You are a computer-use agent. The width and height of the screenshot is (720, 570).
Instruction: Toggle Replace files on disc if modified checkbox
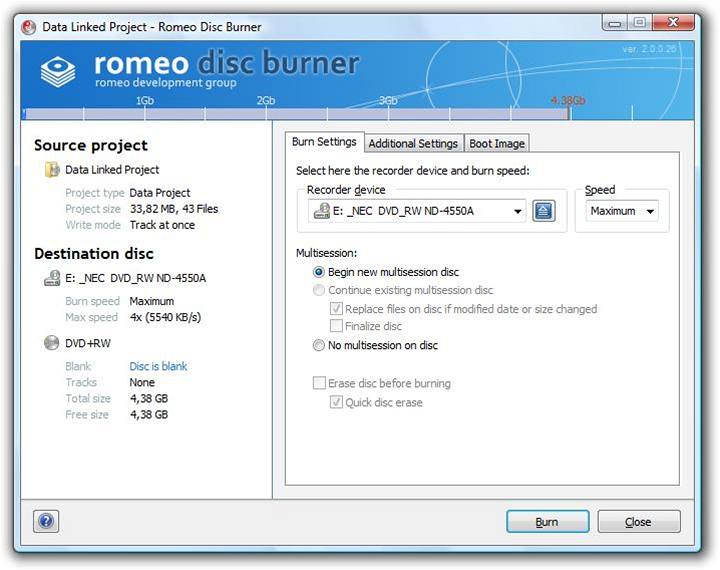click(x=336, y=308)
